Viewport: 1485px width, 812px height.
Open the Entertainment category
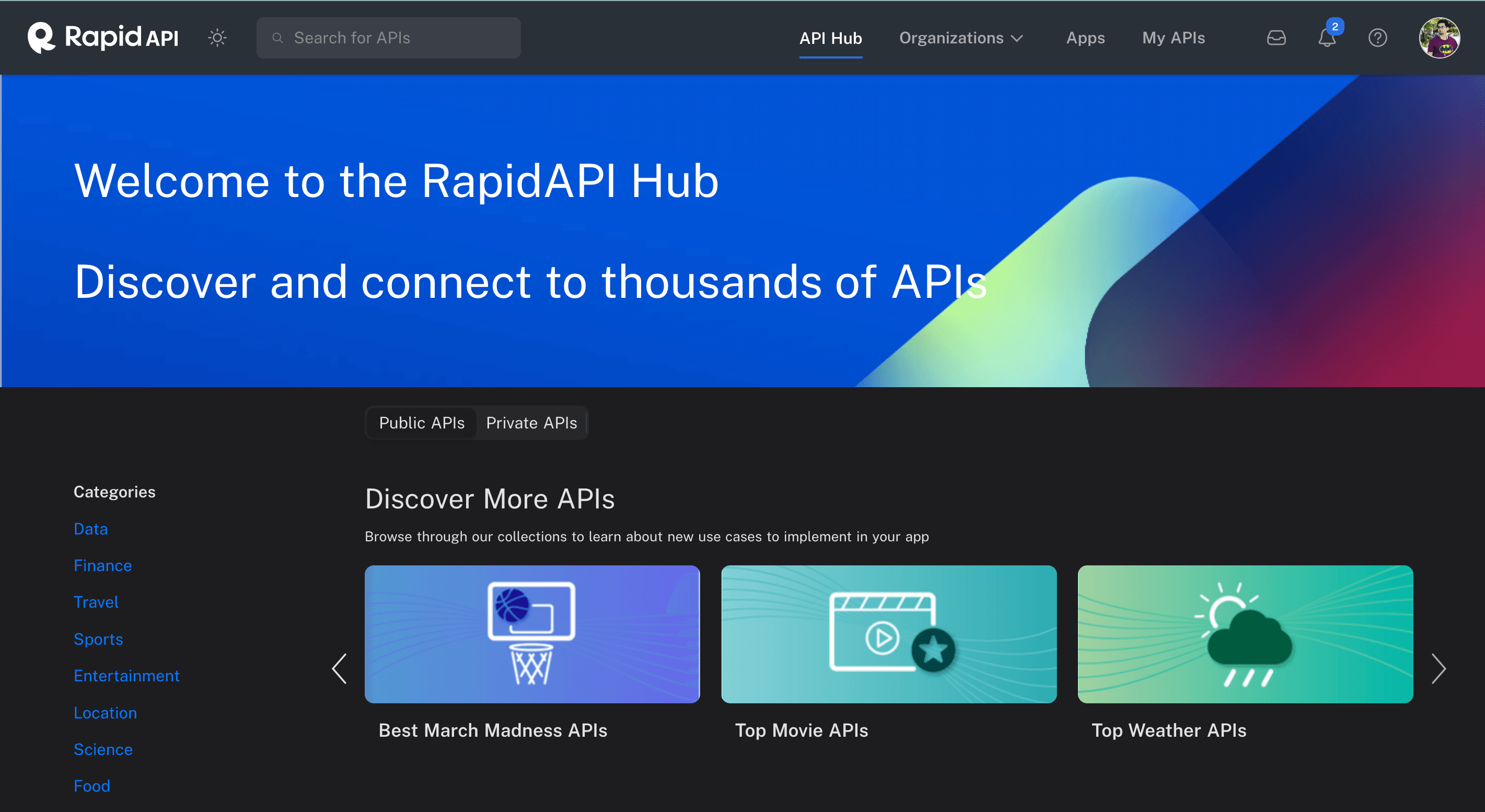pos(126,676)
